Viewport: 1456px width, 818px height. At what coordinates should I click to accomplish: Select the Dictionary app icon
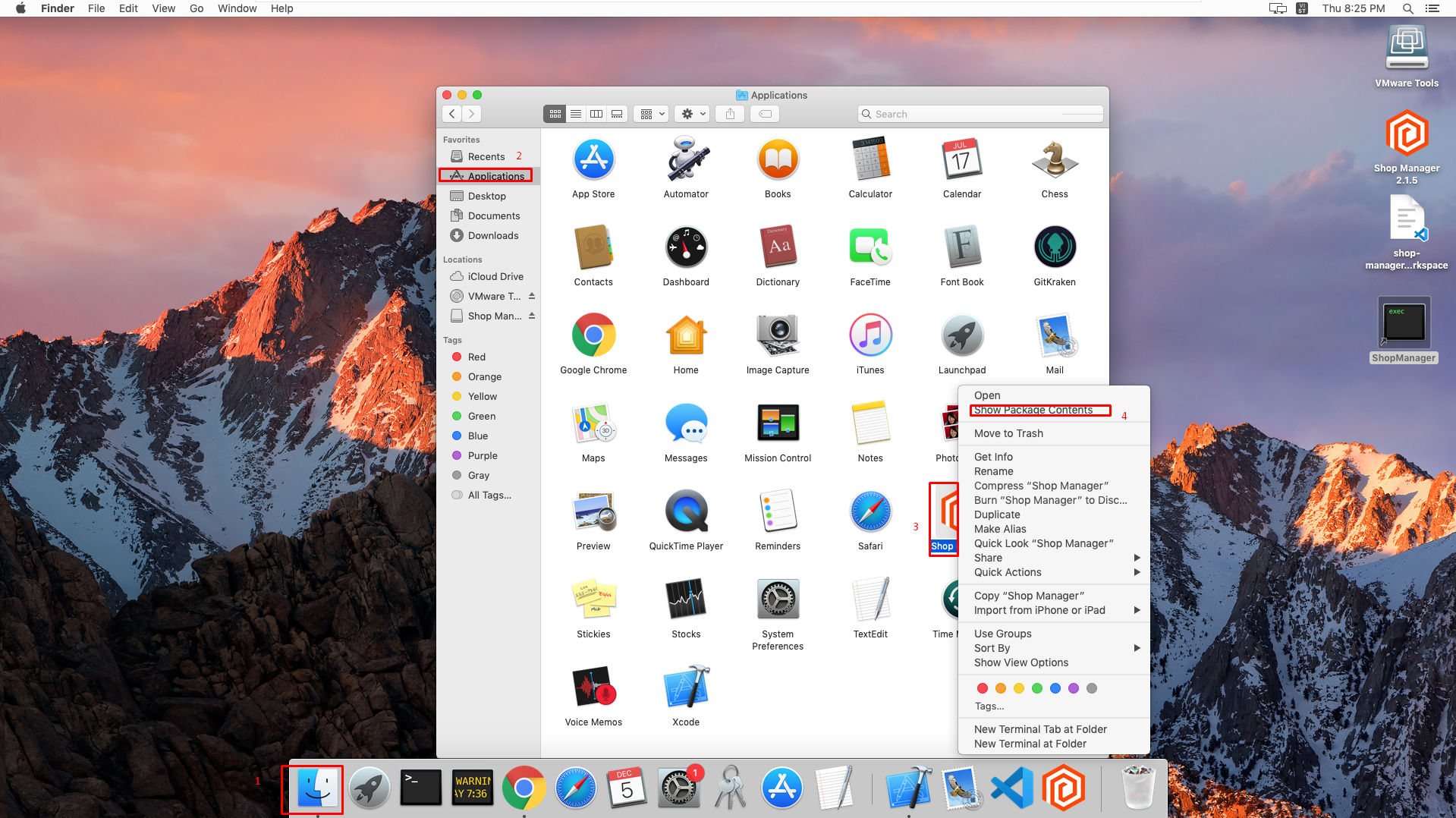778,247
